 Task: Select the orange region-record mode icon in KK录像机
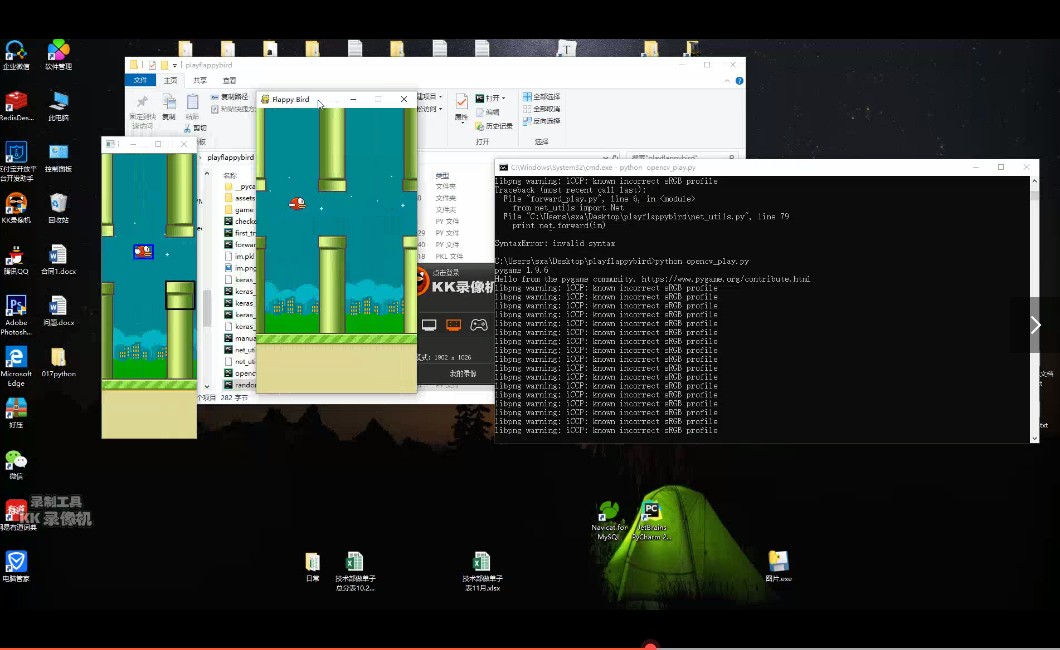coord(453,325)
